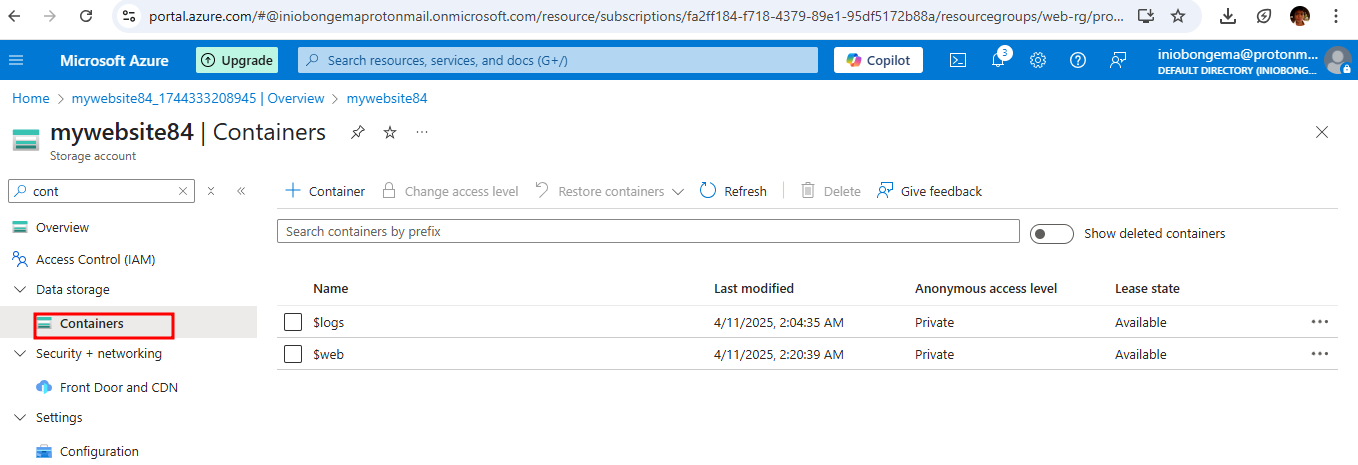
Task: Click the browser address bar URL
Action: (x=636, y=16)
